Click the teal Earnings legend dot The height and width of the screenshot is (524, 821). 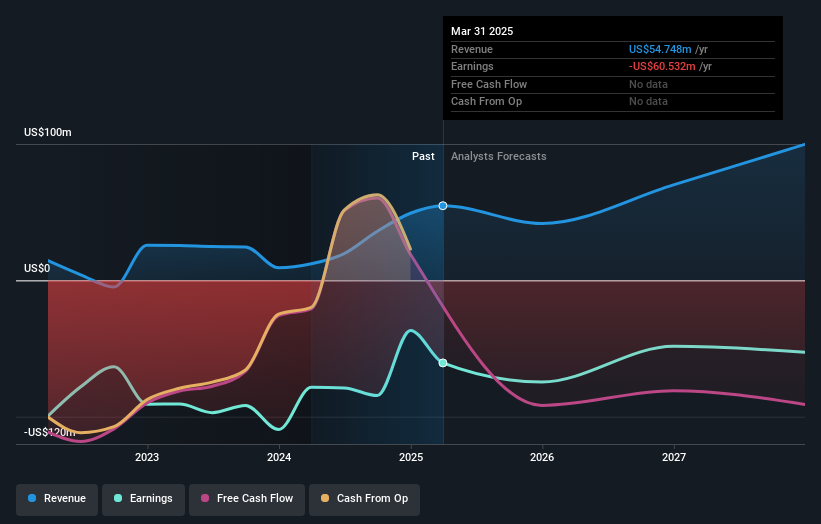coord(118,498)
